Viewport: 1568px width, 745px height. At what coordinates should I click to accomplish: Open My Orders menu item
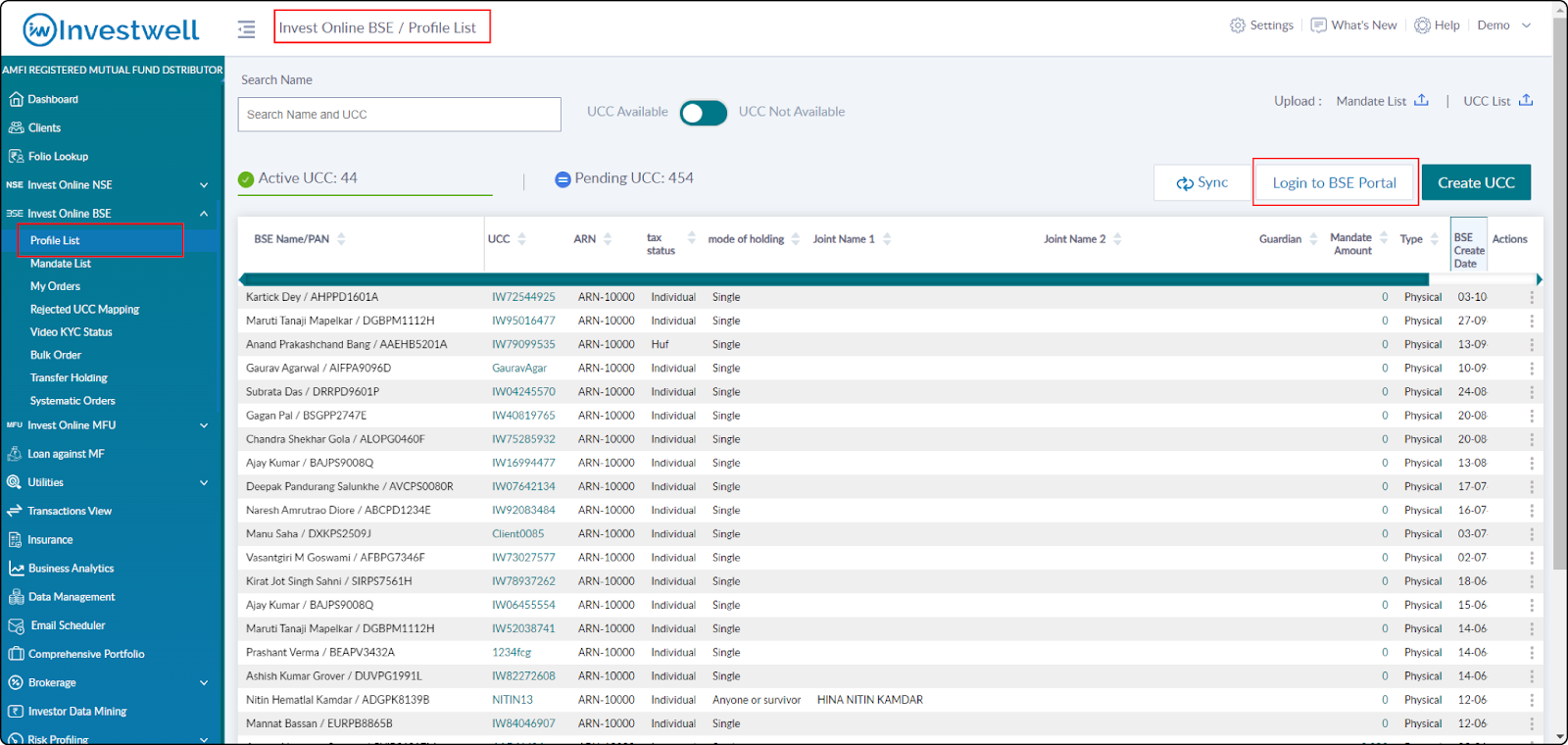(x=55, y=286)
